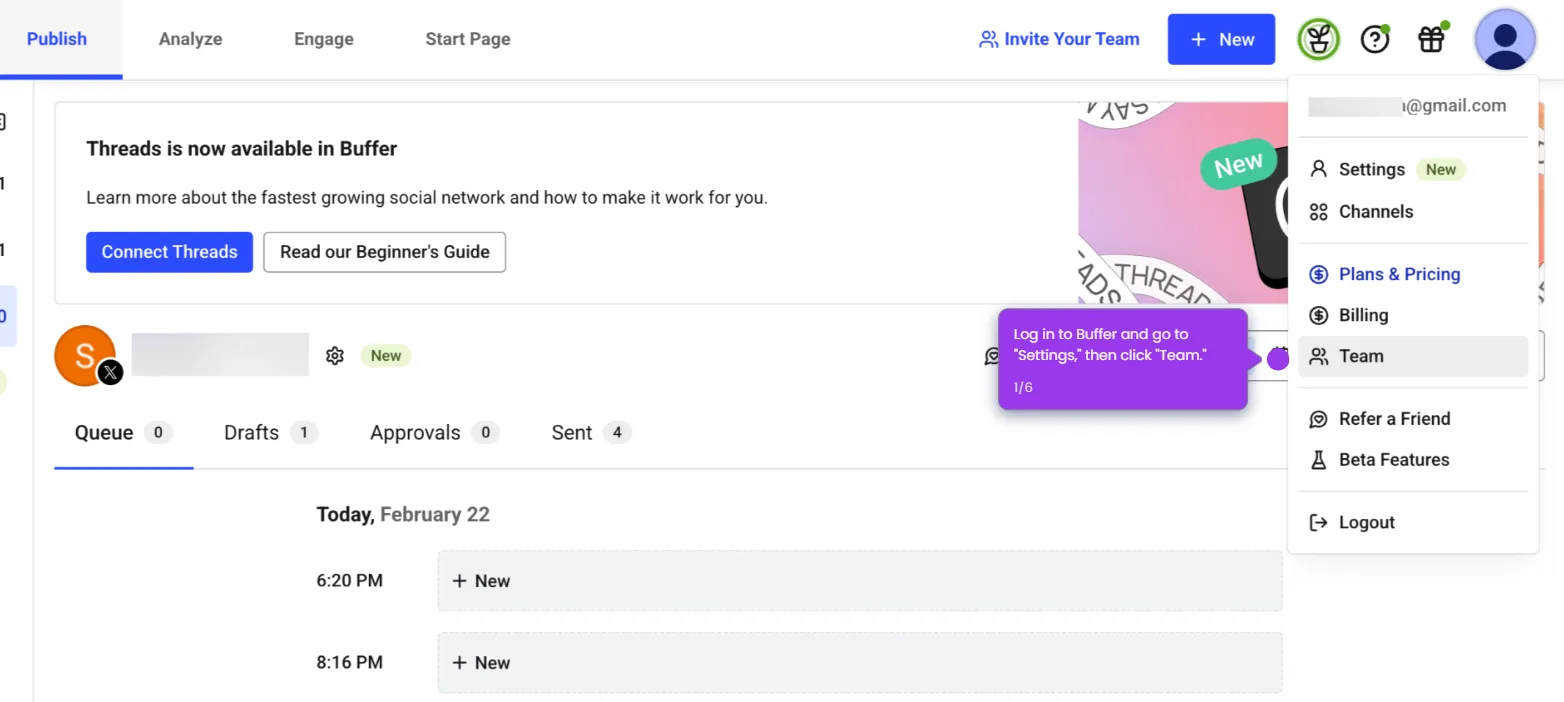Open the plant streak icon in header
Screen dimensions: 1564x702
click(x=1318, y=40)
